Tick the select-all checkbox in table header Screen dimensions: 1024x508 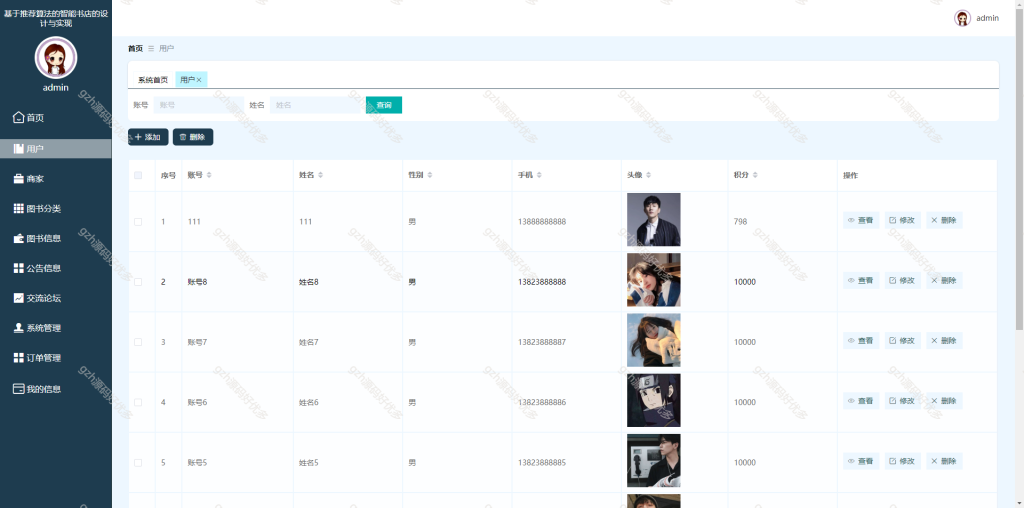[x=138, y=175]
